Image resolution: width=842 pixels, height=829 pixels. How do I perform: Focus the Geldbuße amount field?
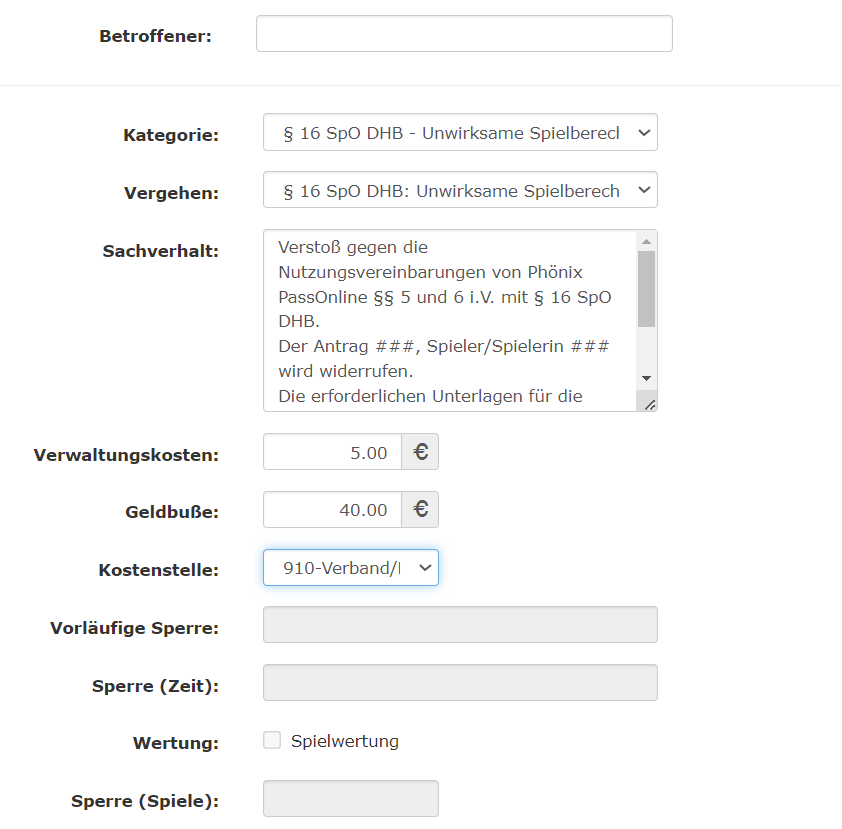[332, 510]
